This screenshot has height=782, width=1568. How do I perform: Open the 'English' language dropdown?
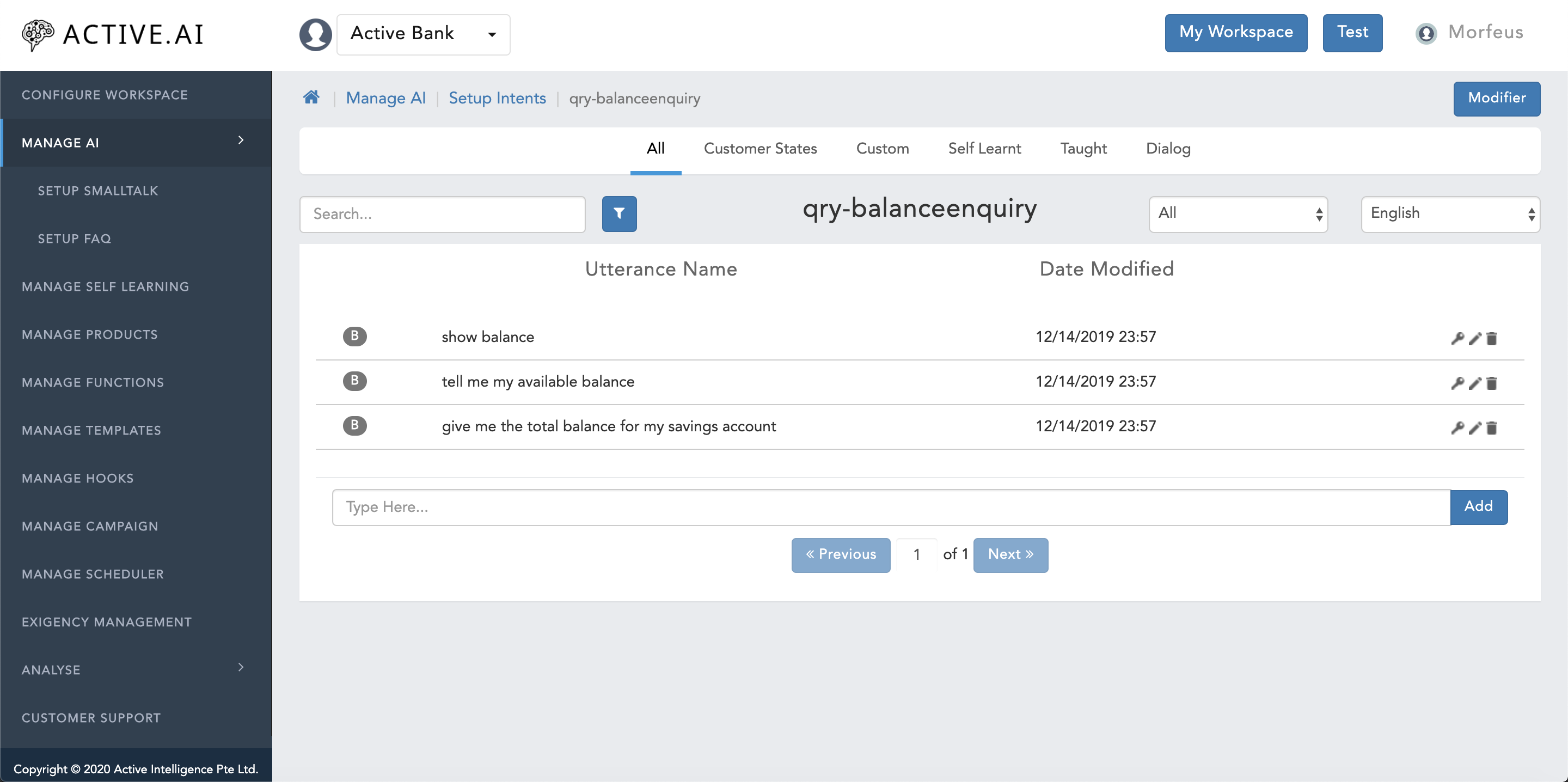(1450, 214)
